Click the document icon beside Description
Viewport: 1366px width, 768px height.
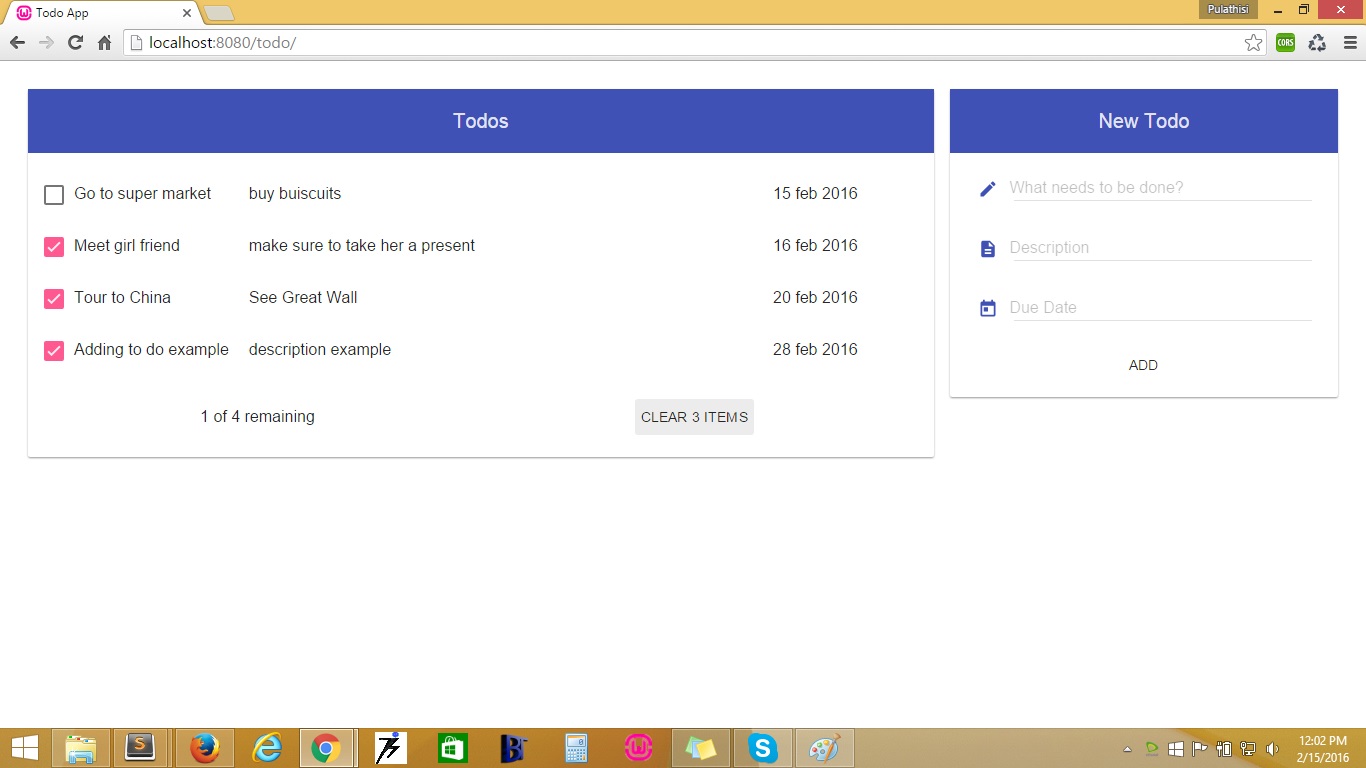tap(988, 249)
